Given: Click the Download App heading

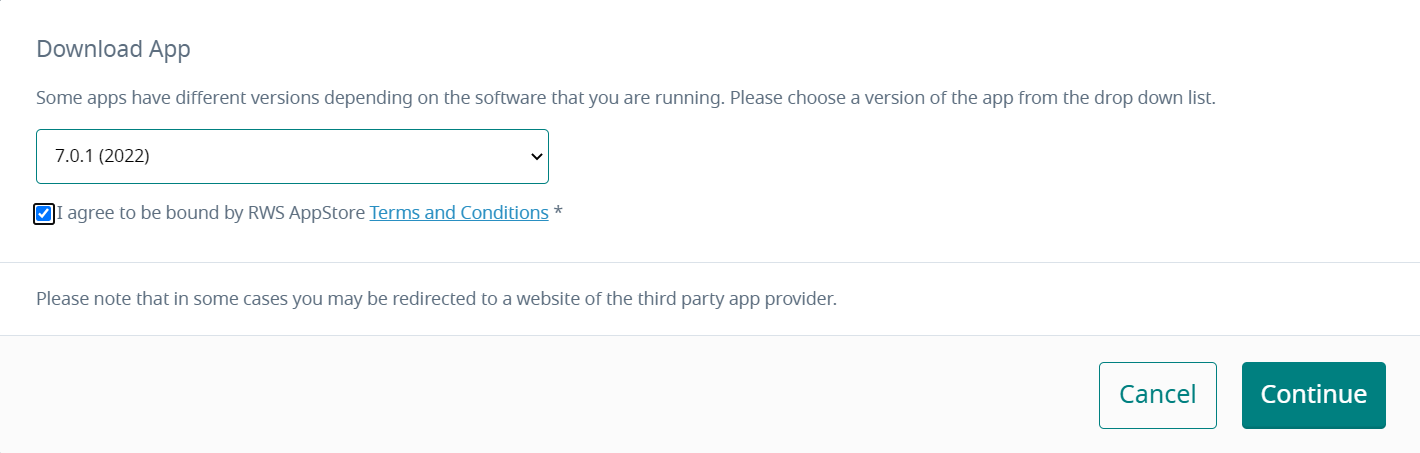Looking at the screenshot, I should pyautogui.click(x=113, y=49).
